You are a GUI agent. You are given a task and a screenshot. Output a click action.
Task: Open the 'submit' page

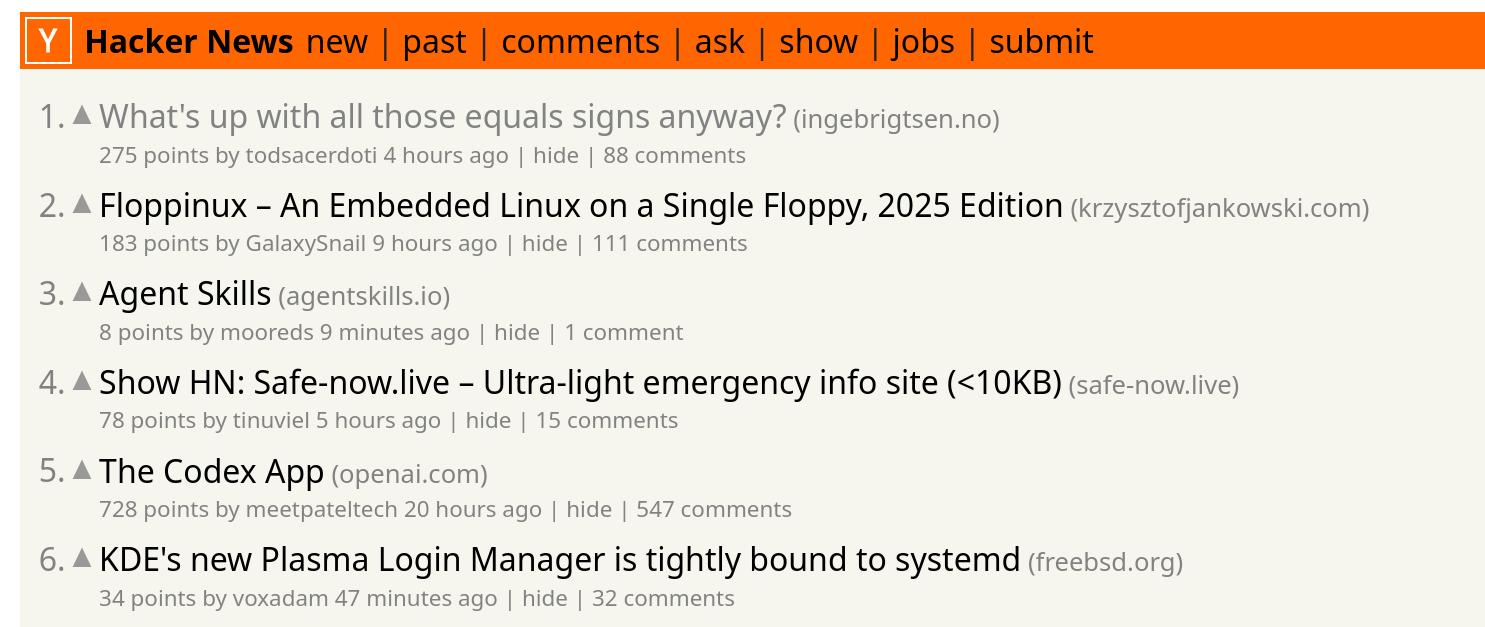click(1041, 42)
